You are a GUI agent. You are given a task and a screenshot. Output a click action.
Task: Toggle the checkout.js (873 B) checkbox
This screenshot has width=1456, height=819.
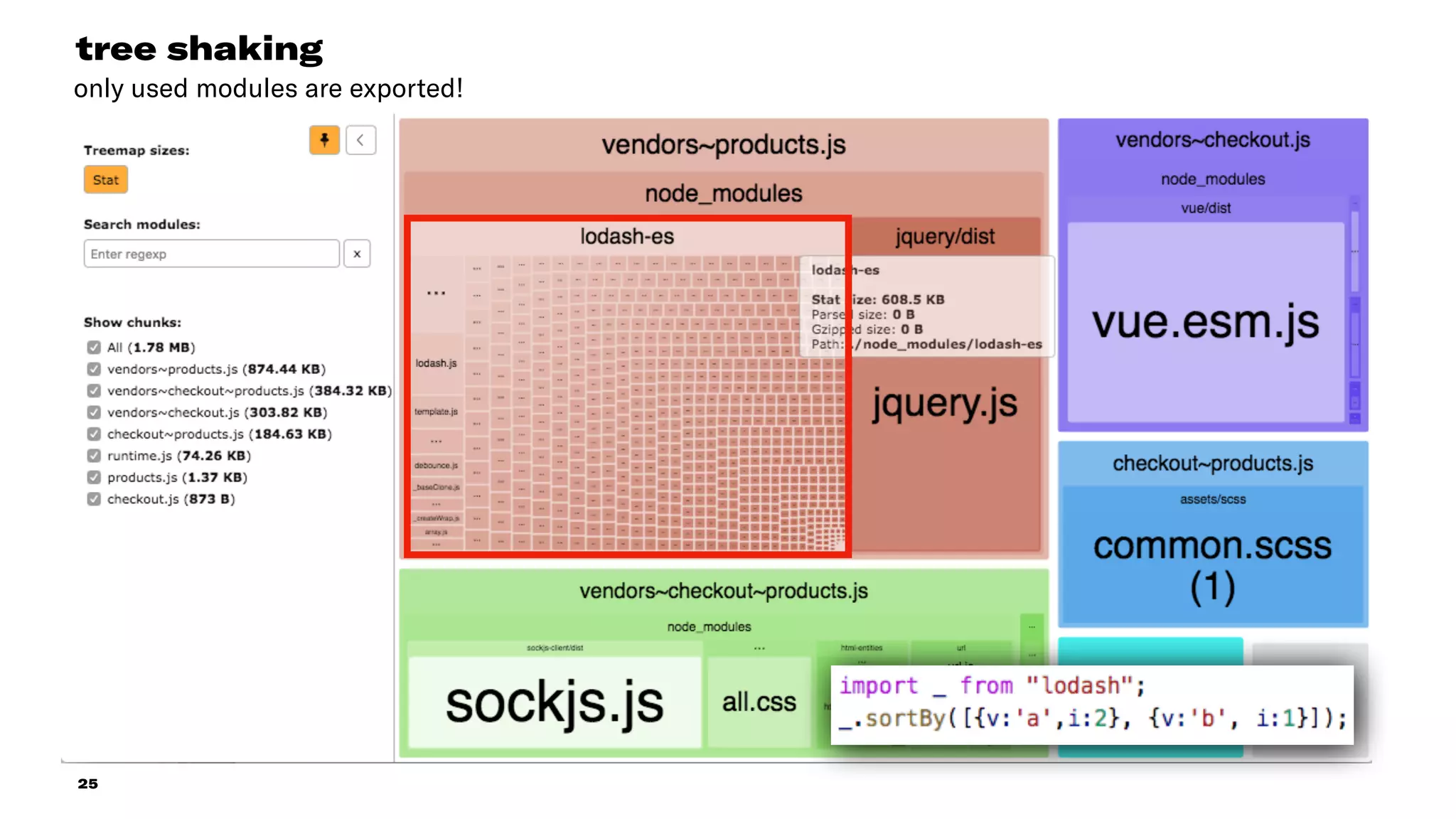(x=94, y=499)
